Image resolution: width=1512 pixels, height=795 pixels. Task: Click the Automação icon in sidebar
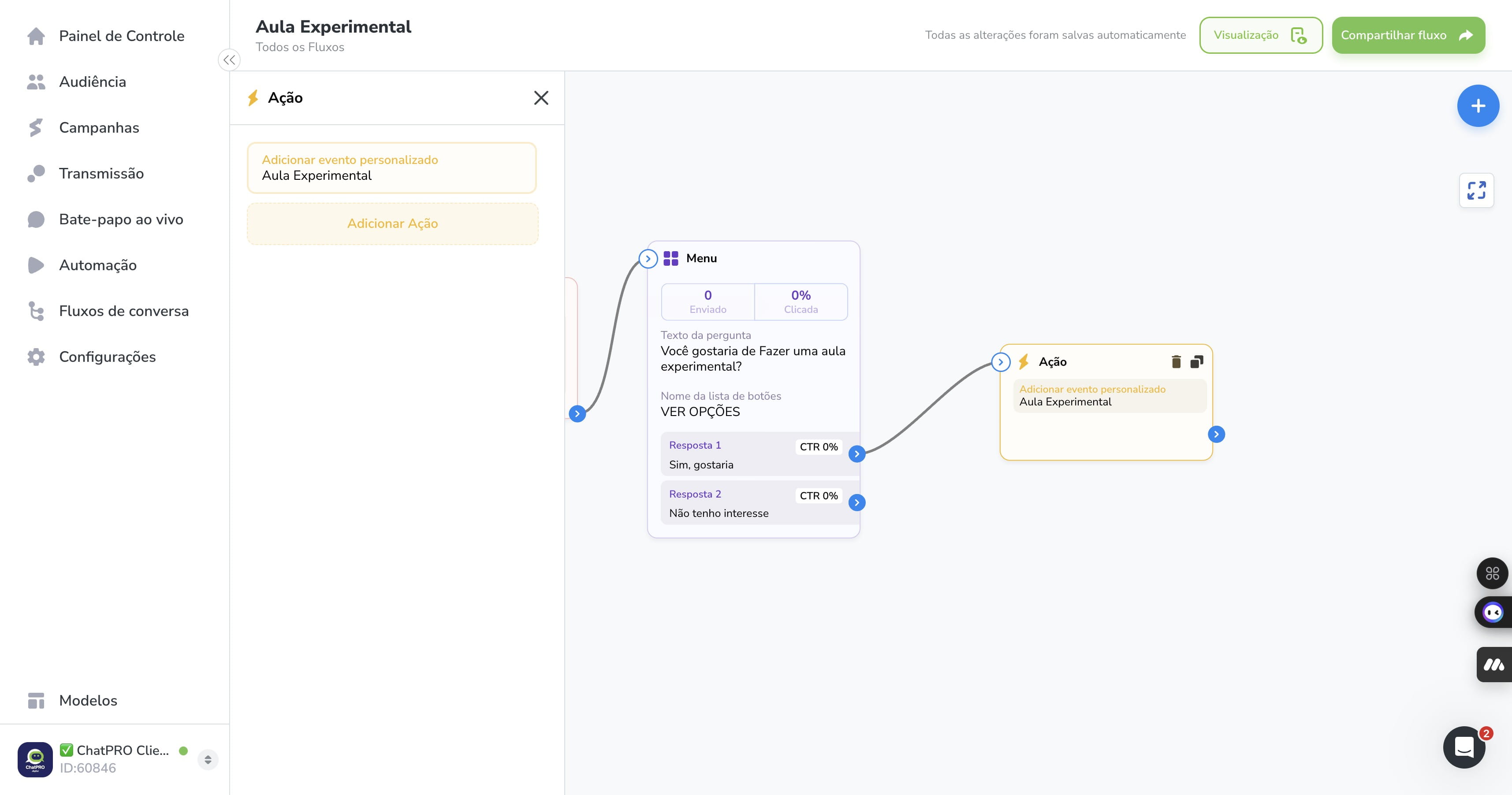[x=36, y=265]
